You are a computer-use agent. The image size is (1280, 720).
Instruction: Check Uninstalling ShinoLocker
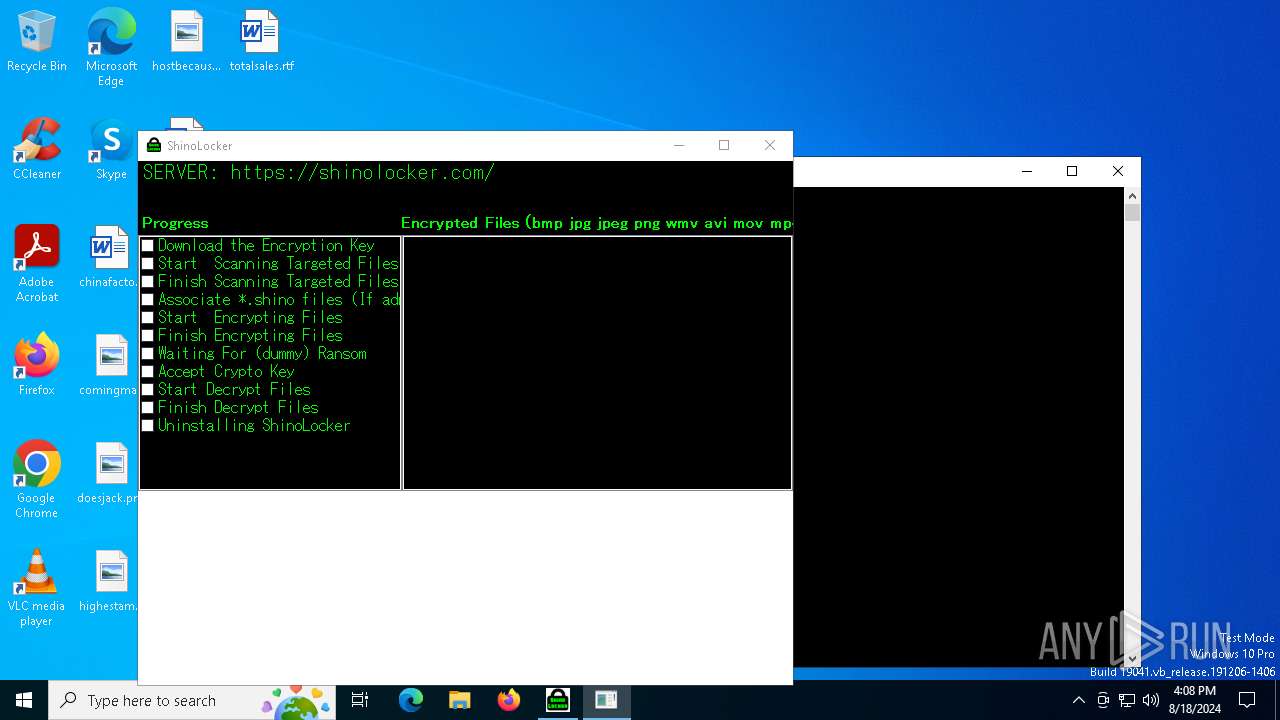coord(148,426)
